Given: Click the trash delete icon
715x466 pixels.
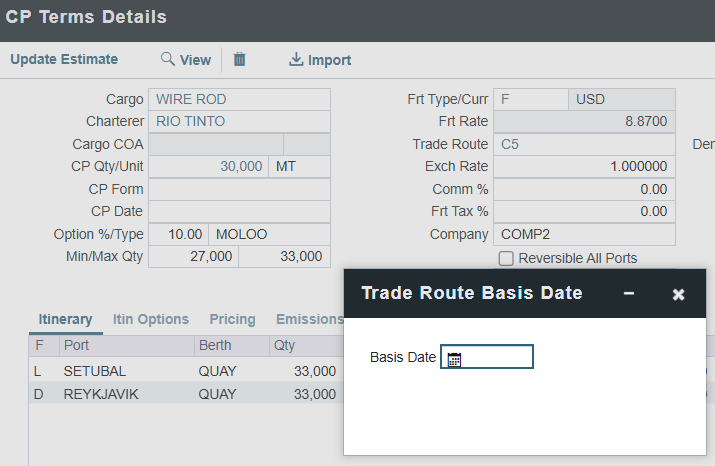Looking at the screenshot, I should tap(240, 60).
